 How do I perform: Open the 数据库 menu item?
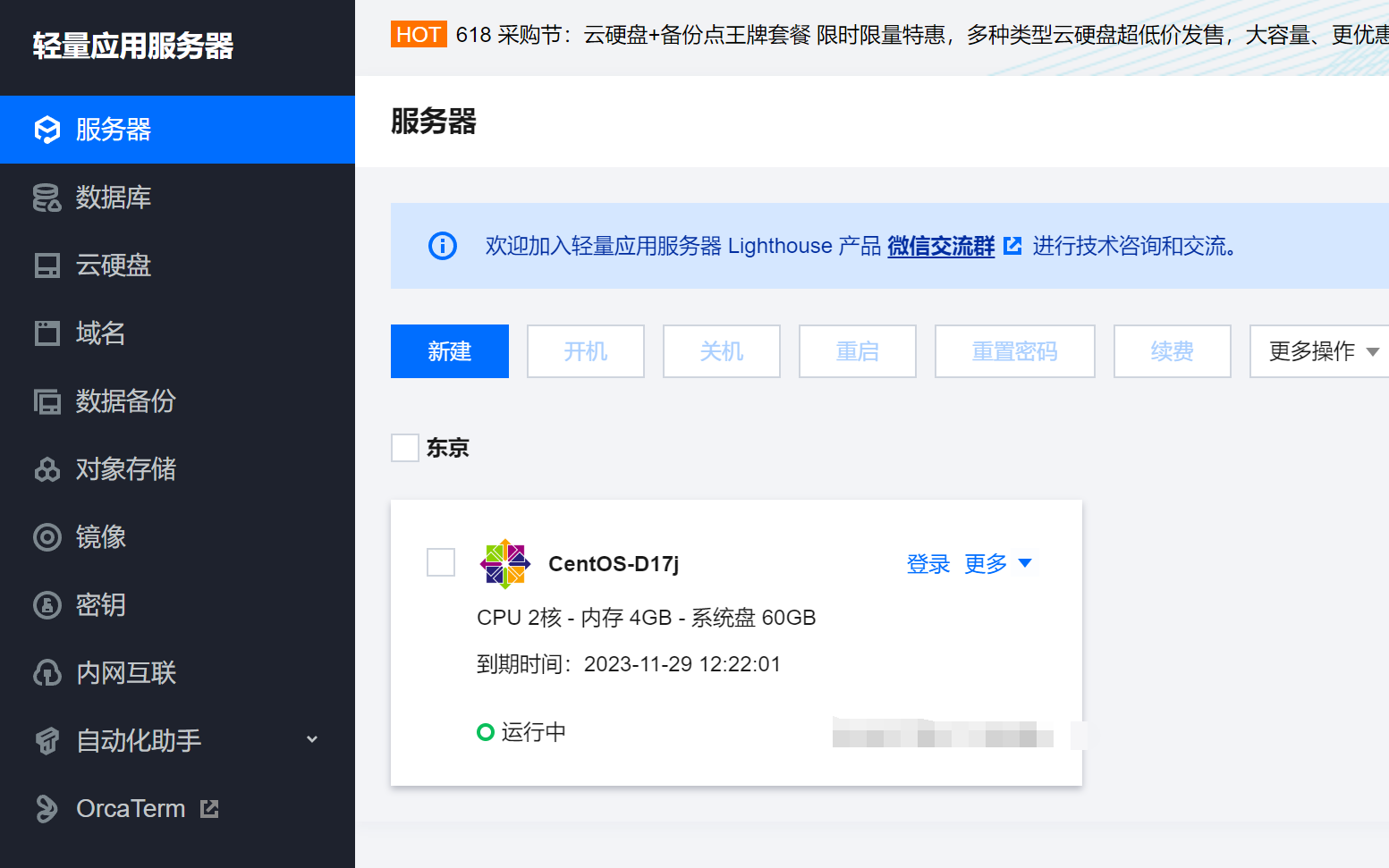coord(177,198)
